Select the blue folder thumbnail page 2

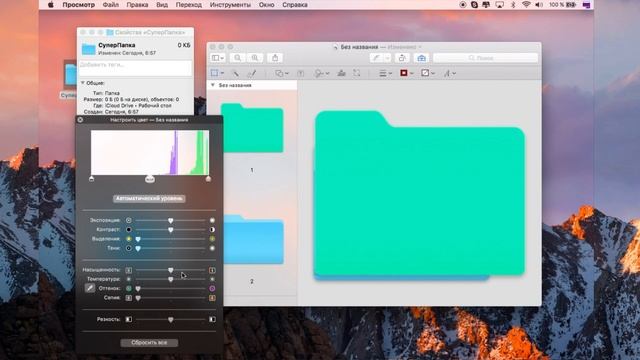click(x=253, y=240)
